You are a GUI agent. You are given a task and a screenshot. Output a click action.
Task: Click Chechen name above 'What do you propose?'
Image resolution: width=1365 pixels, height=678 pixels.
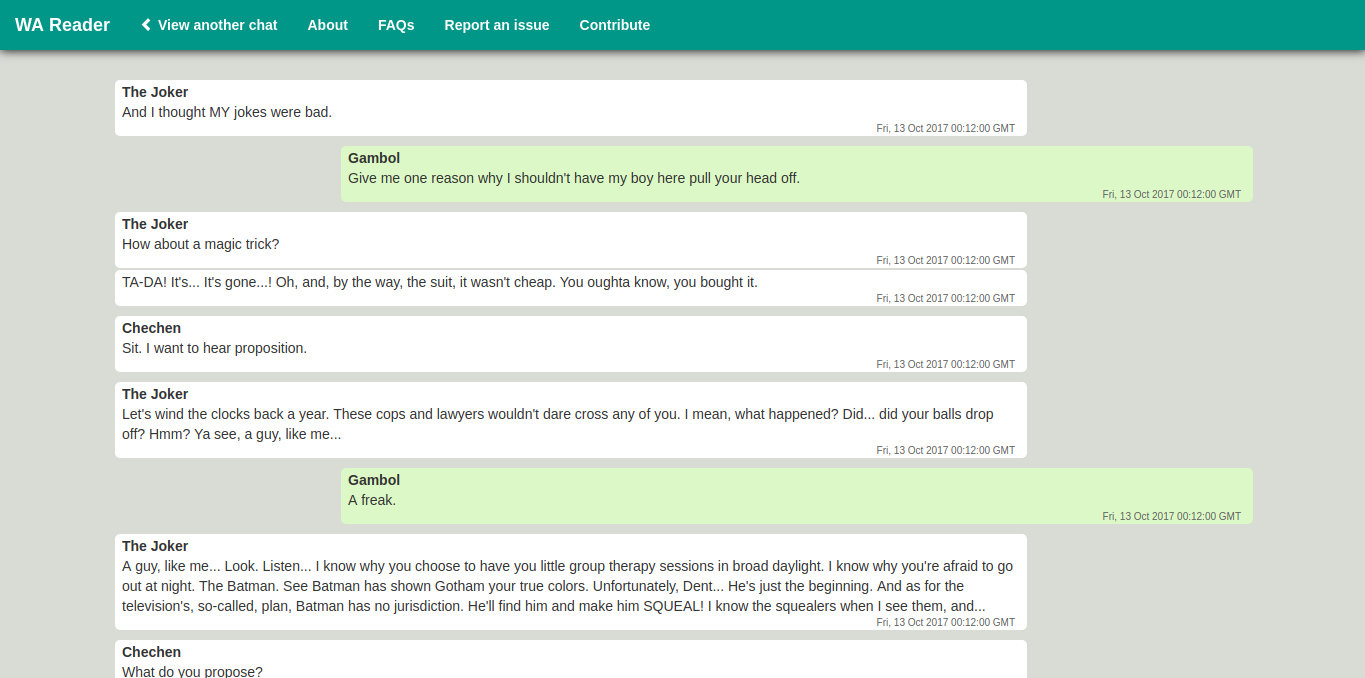click(152, 652)
